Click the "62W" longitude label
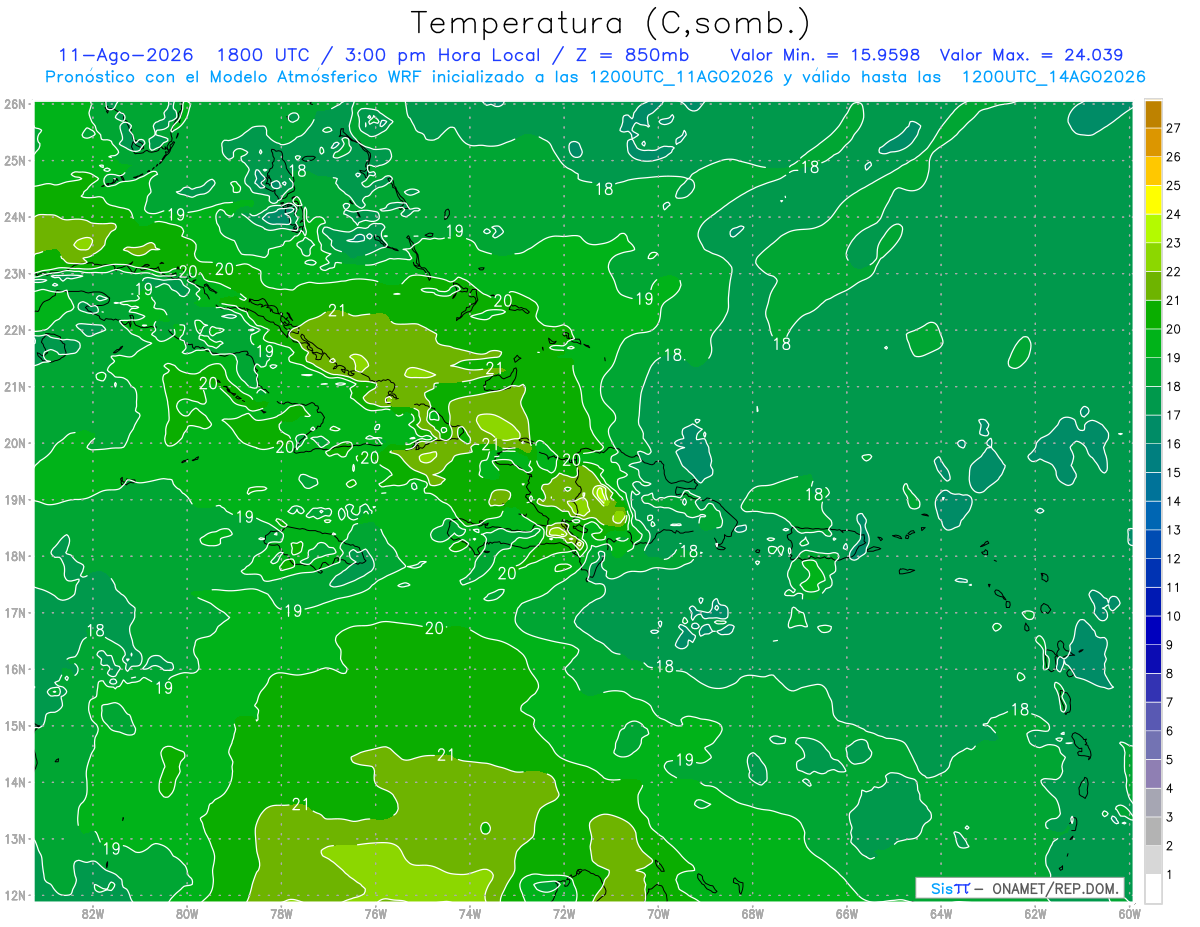This screenshot has height=927, width=1200. (x=1036, y=913)
